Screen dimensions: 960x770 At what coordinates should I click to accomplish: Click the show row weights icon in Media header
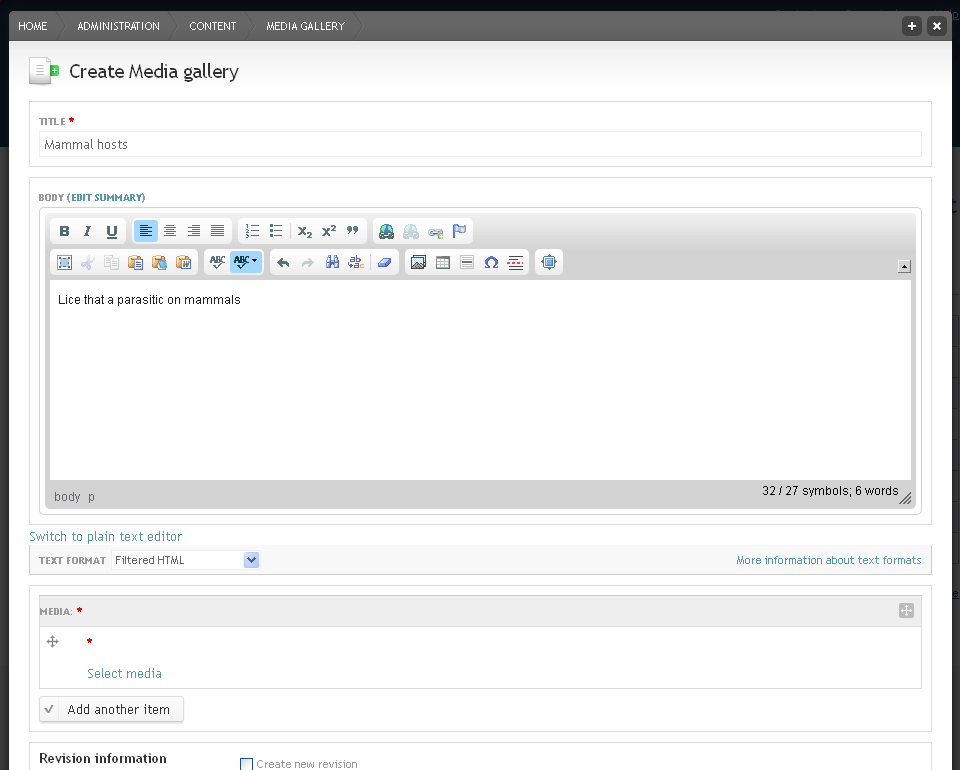tap(906, 610)
